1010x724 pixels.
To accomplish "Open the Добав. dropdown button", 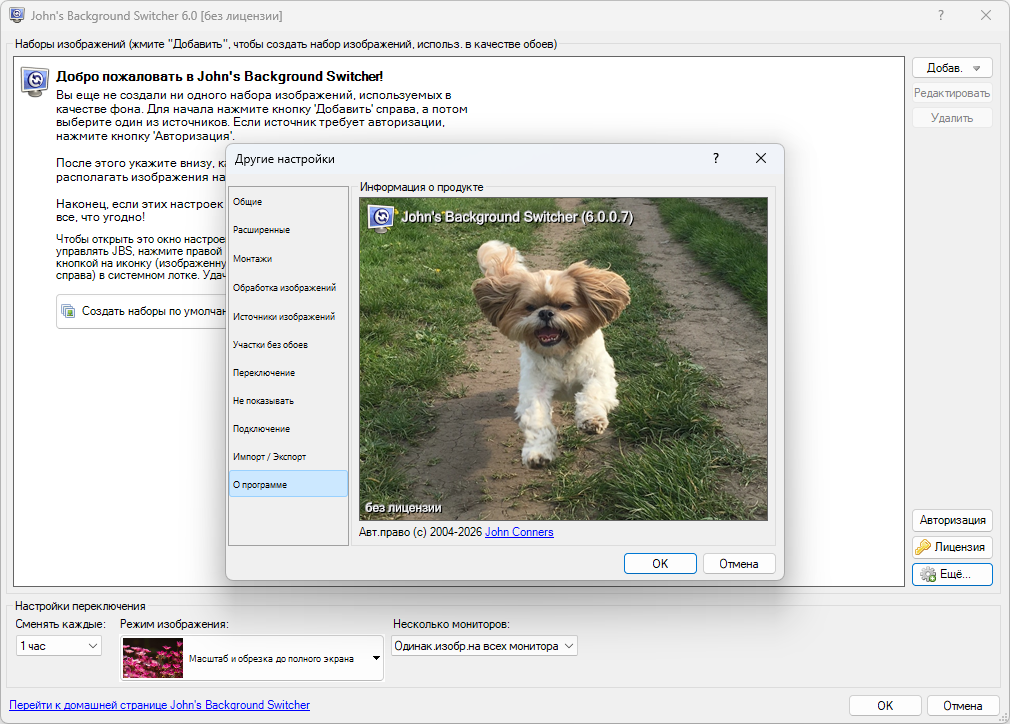I will (x=951, y=68).
